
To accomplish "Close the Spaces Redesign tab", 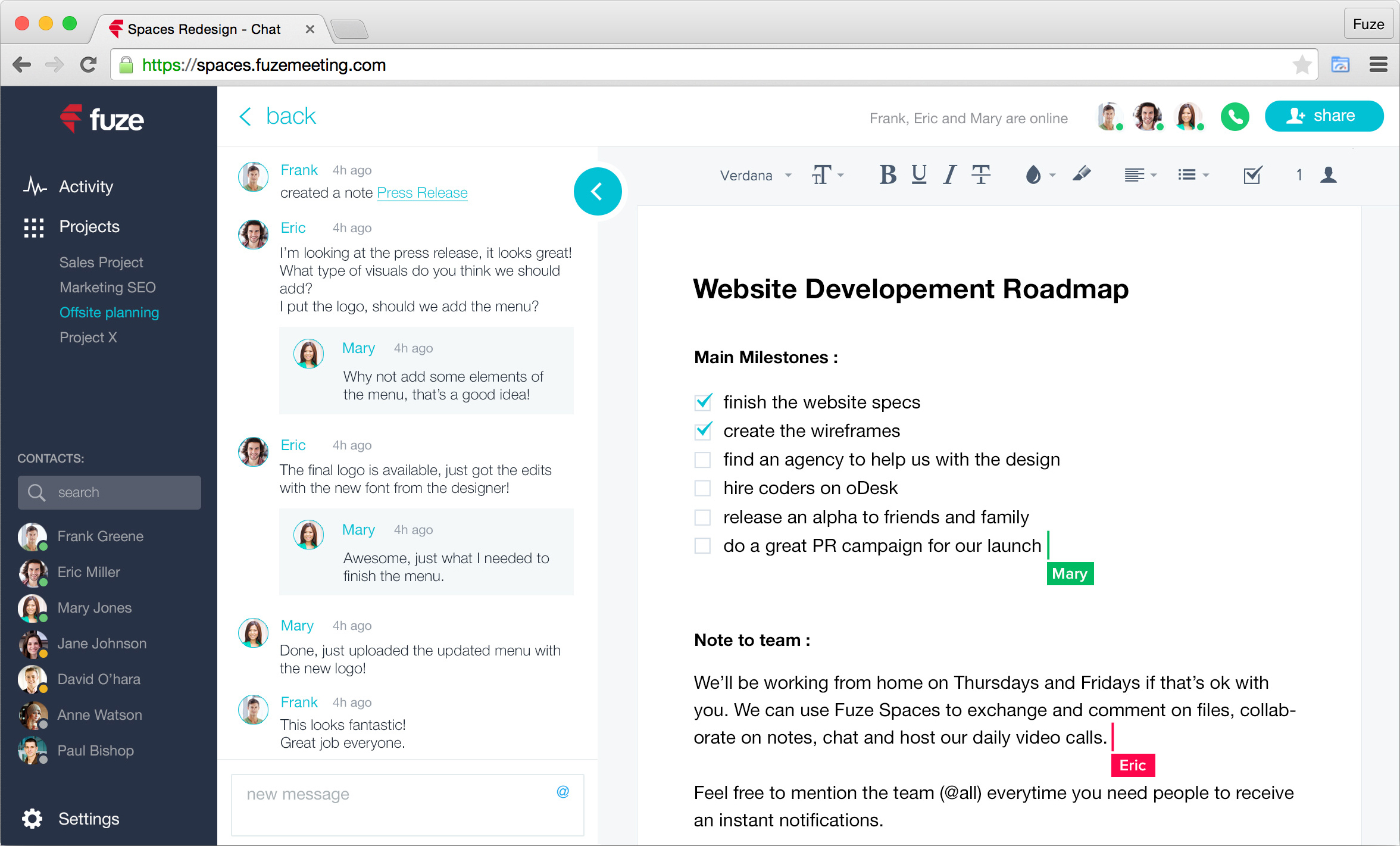I will coord(310,29).
